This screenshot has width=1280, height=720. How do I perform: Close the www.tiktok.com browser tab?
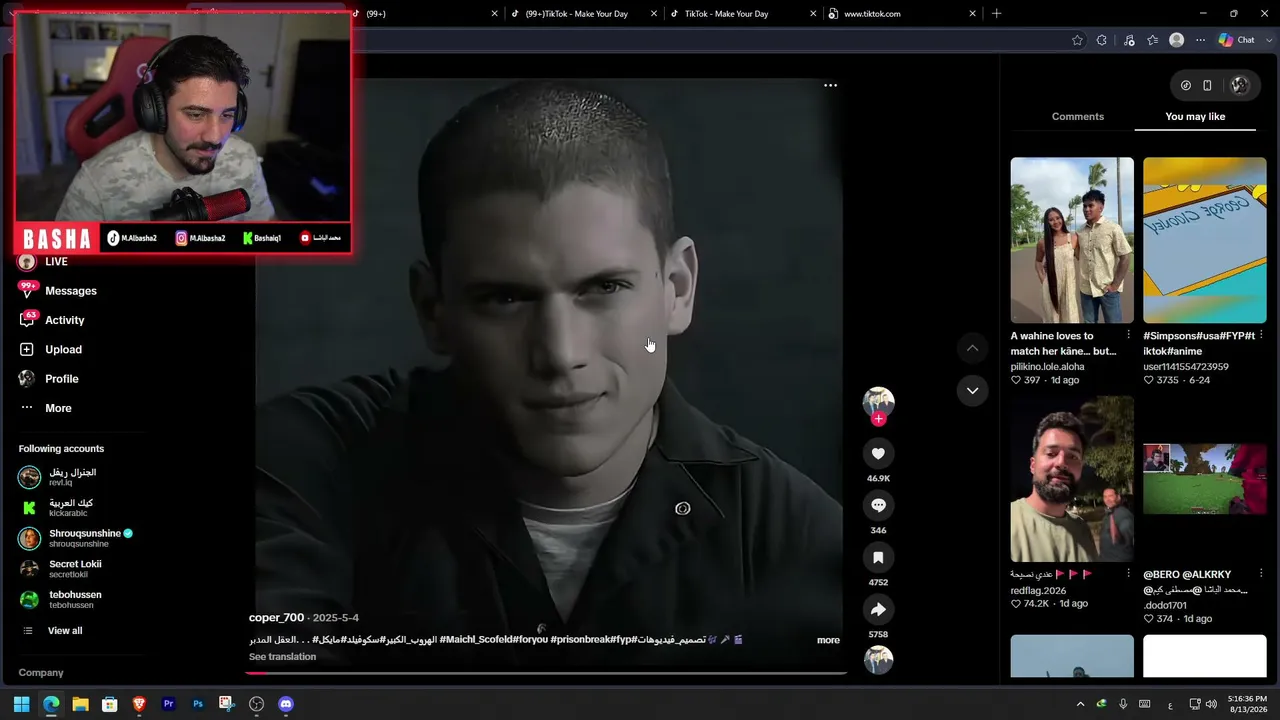coord(972,14)
